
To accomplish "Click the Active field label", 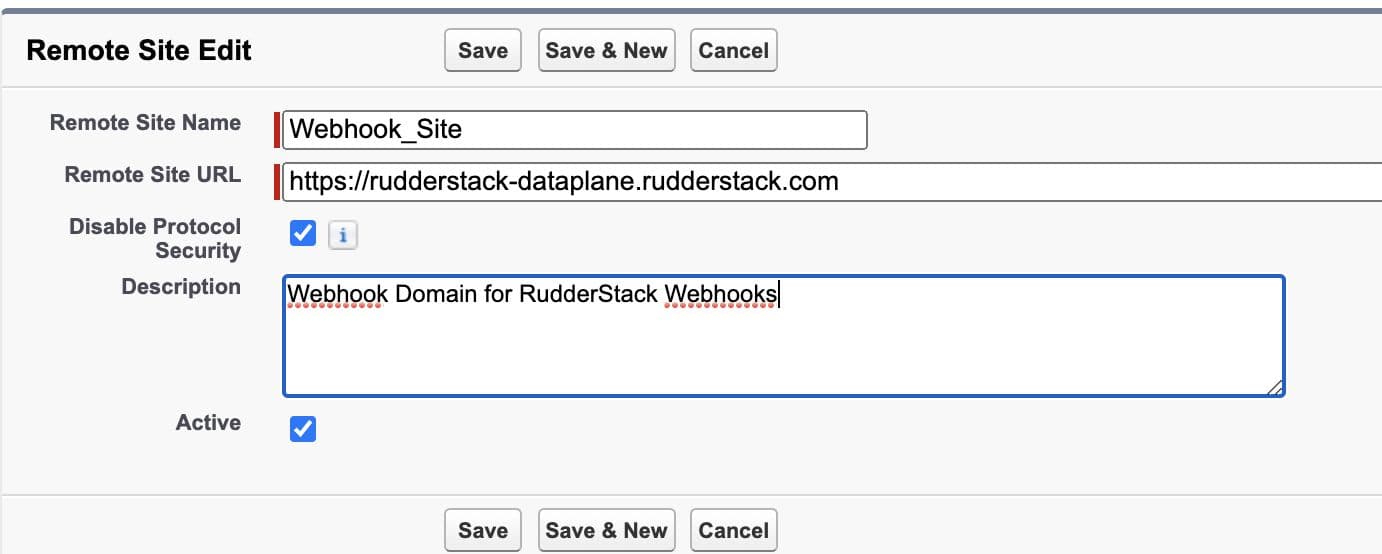I will [x=208, y=423].
